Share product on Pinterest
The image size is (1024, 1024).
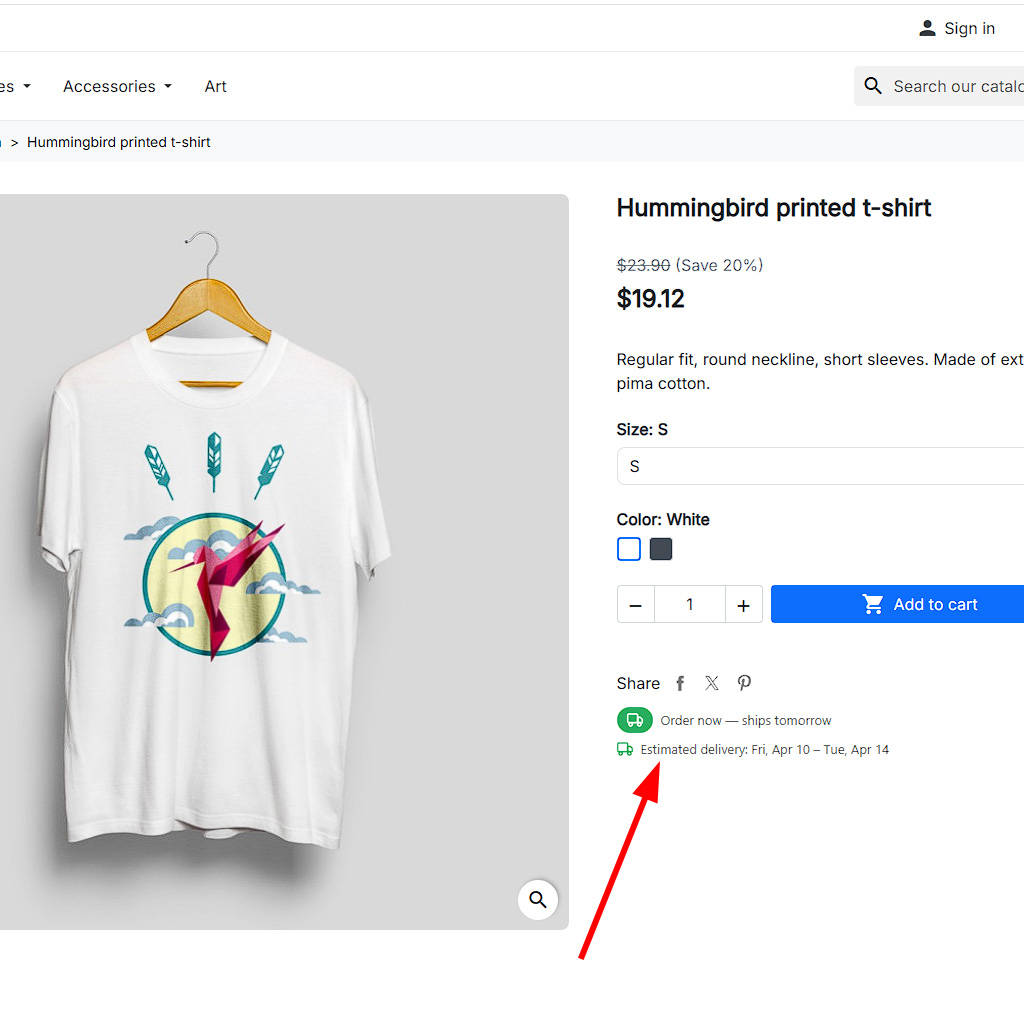tap(744, 683)
